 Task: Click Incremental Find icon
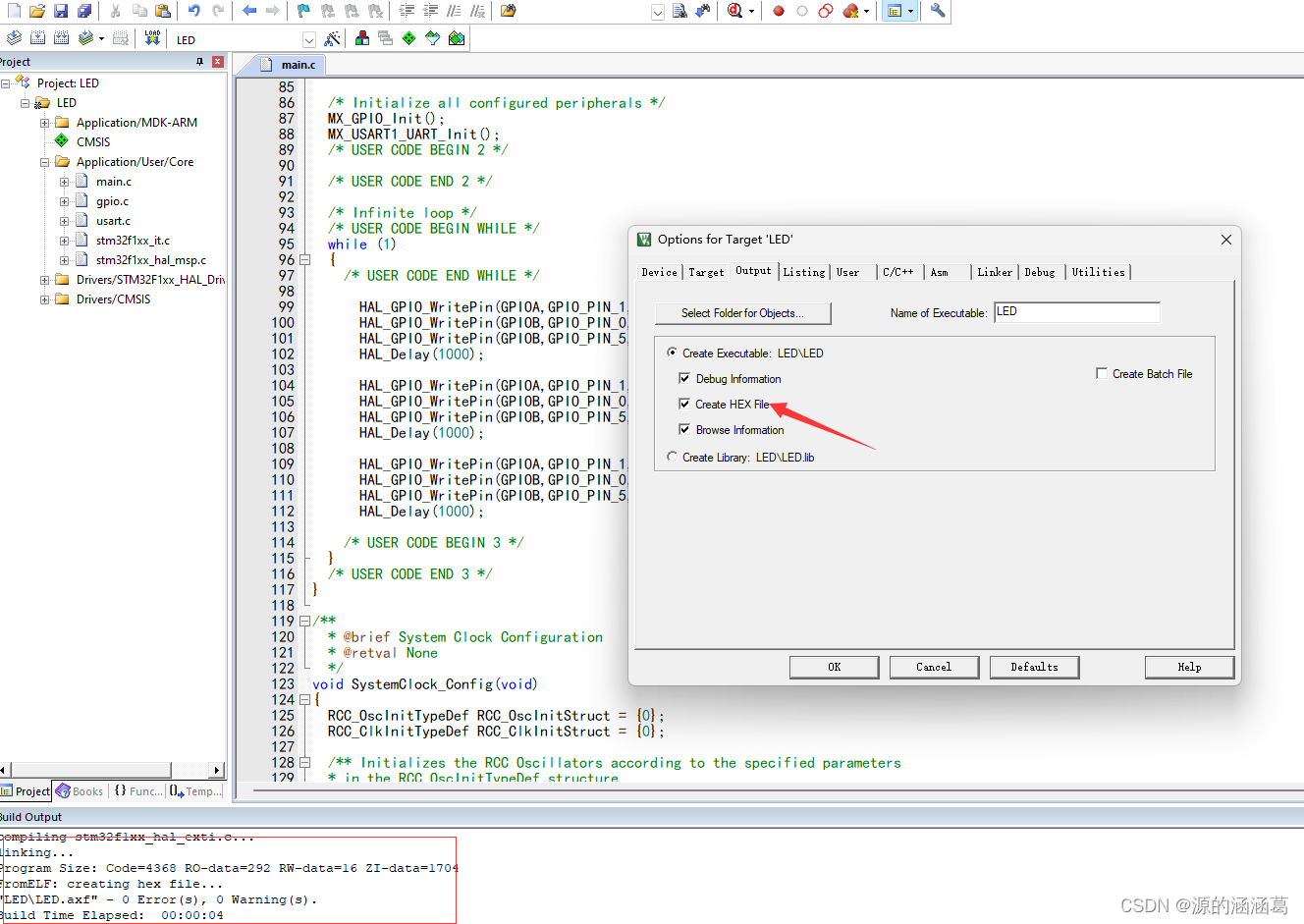click(703, 11)
